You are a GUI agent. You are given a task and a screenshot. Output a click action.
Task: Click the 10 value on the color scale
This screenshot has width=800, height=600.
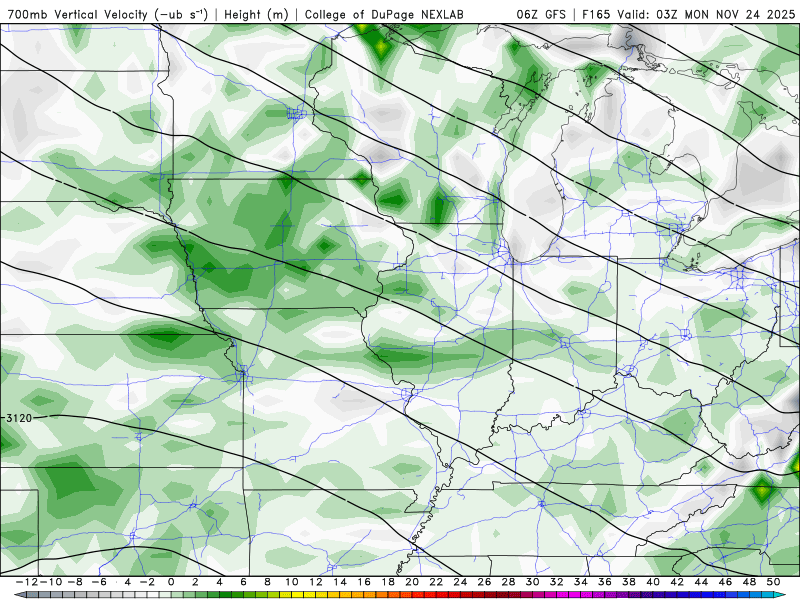click(x=291, y=582)
